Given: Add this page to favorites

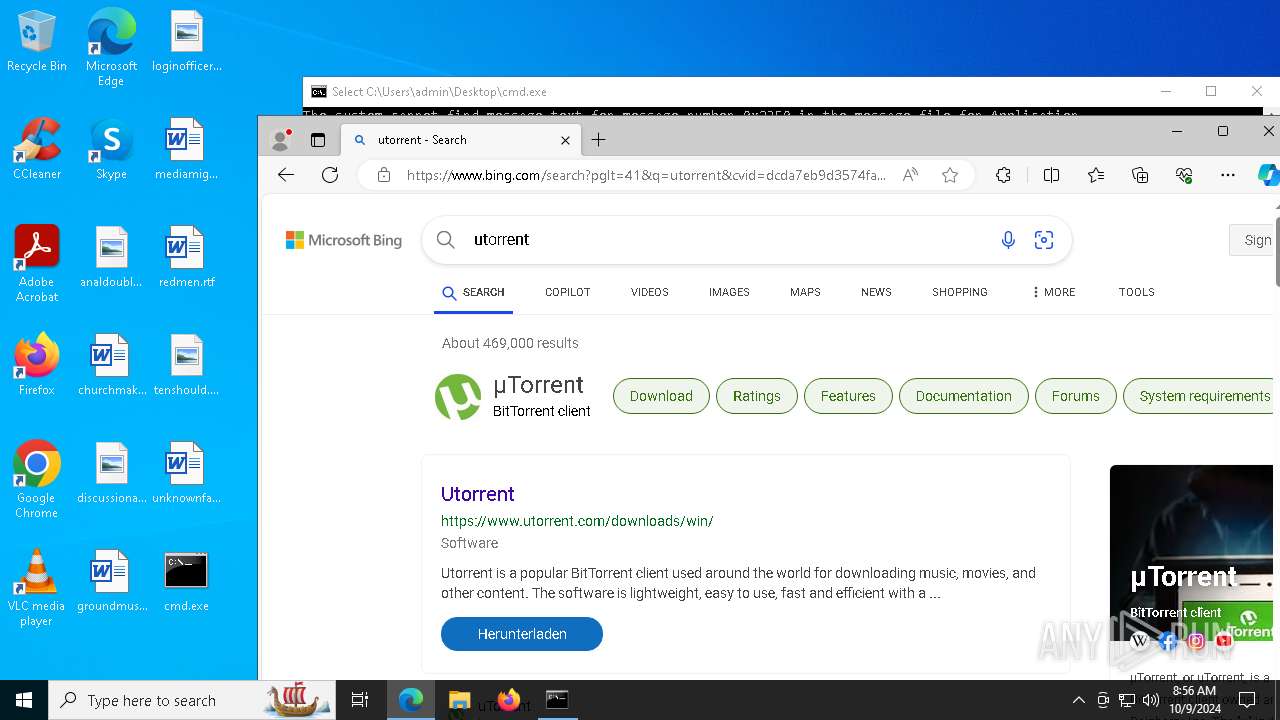Looking at the screenshot, I should point(950,175).
